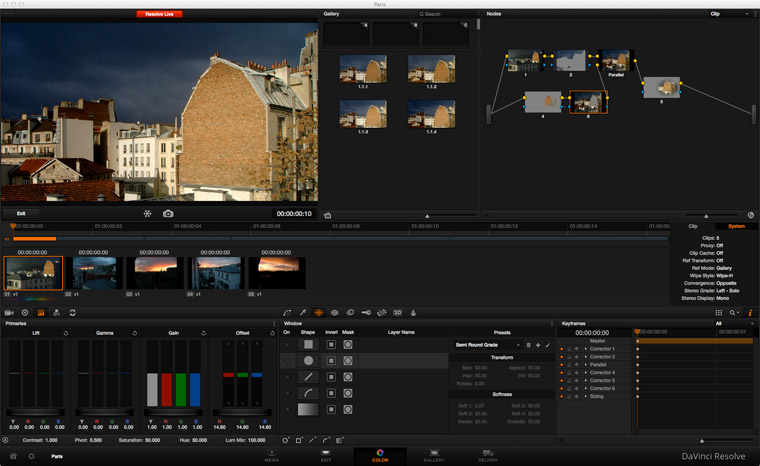Viewport: 760px width, 466px height.
Task: Toggle Invert for the circular window
Action: [331, 361]
